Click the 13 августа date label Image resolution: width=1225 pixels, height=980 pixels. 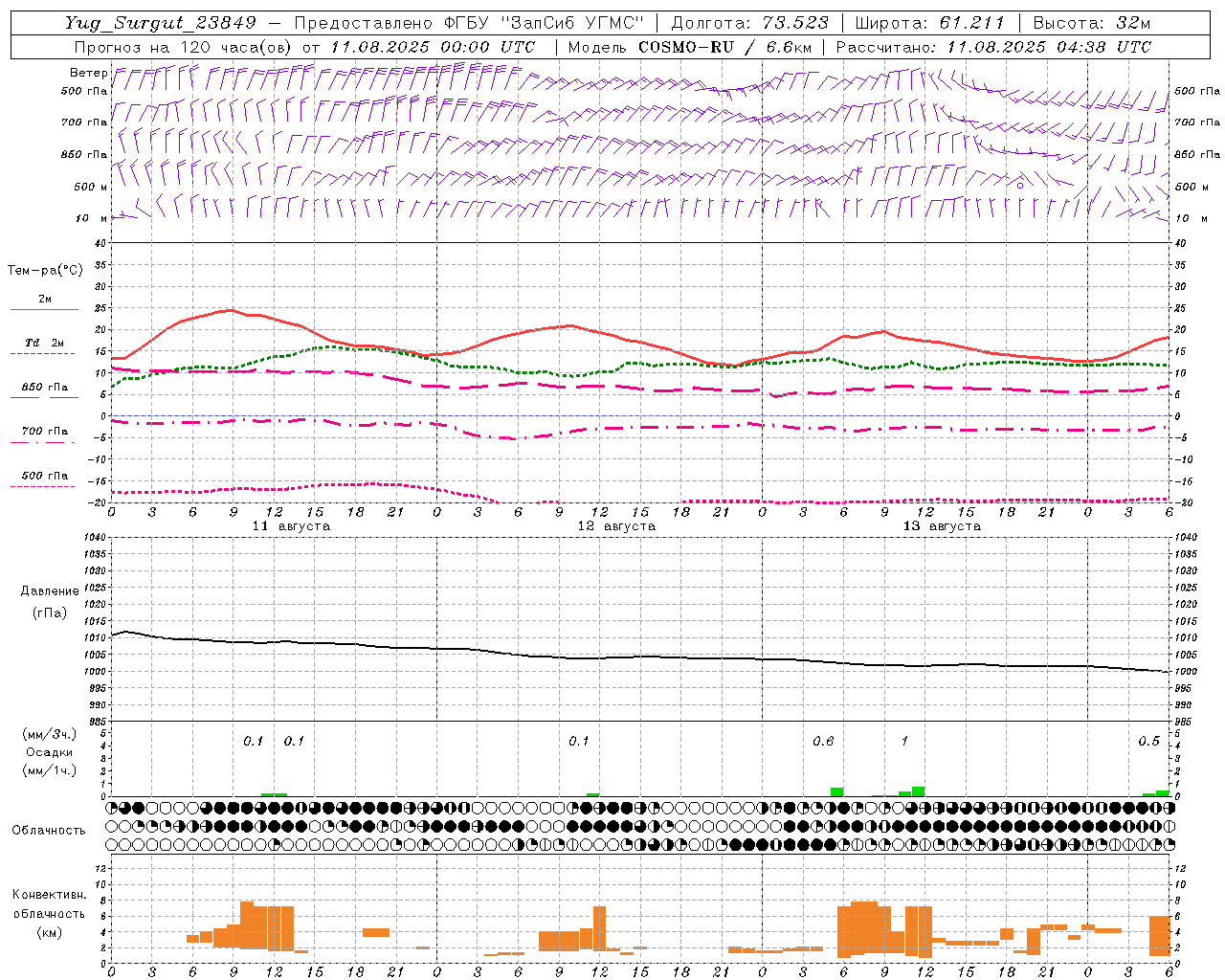(x=942, y=526)
